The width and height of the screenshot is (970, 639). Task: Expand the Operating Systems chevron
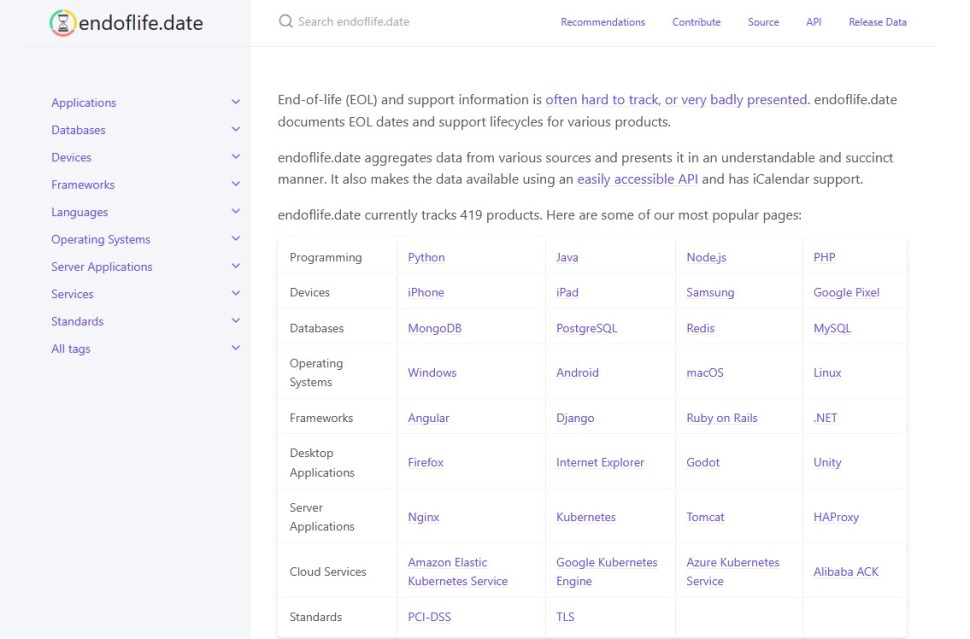(236, 239)
